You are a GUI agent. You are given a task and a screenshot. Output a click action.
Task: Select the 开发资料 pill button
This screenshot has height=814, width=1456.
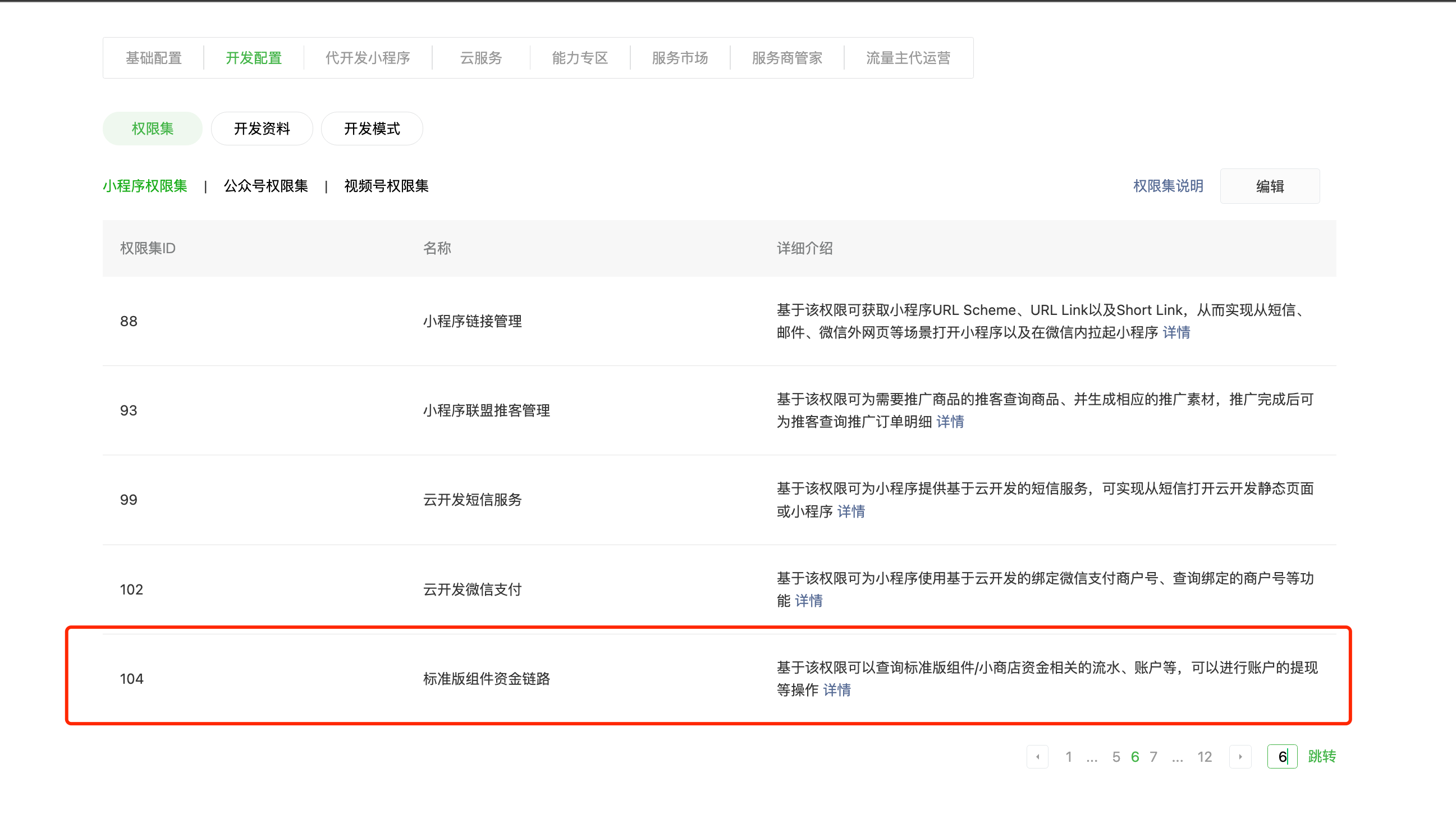262,129
